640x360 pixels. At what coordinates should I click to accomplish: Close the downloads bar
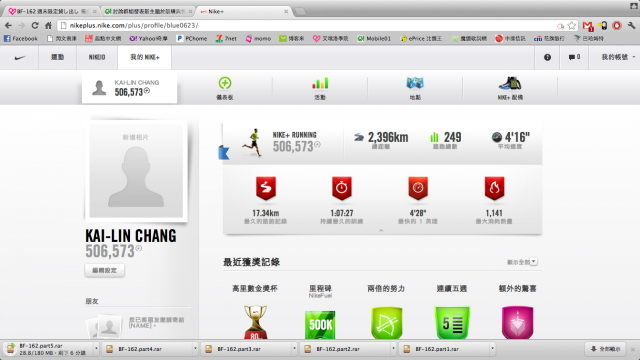coord(633,349)
